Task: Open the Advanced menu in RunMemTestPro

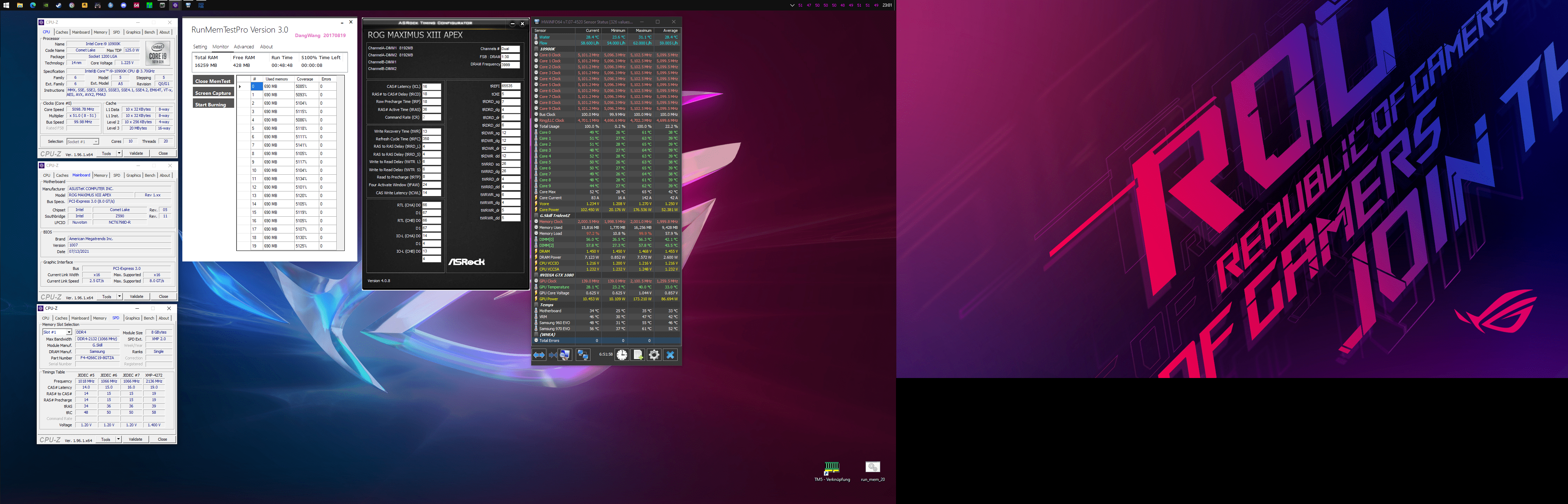Action: pyautogui.click(x=244, y=47)
